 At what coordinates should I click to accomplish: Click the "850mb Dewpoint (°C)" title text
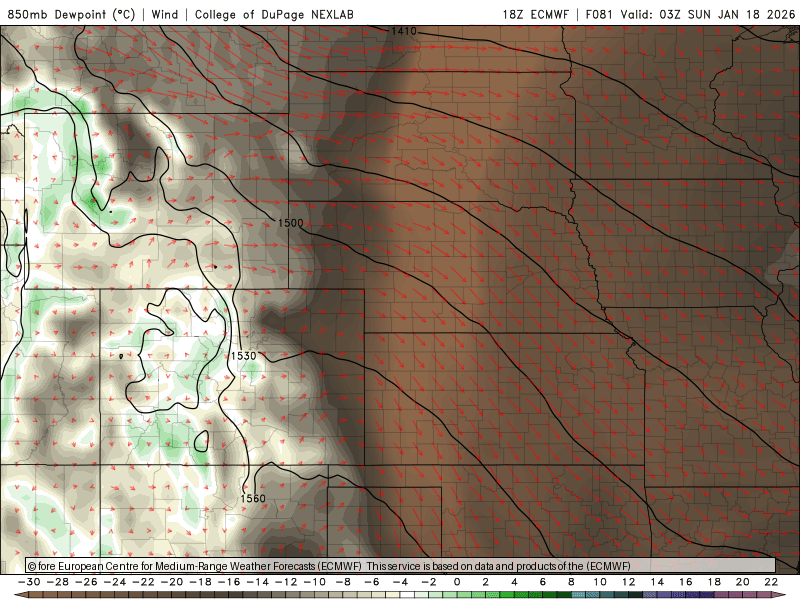[x=71, y=14]
